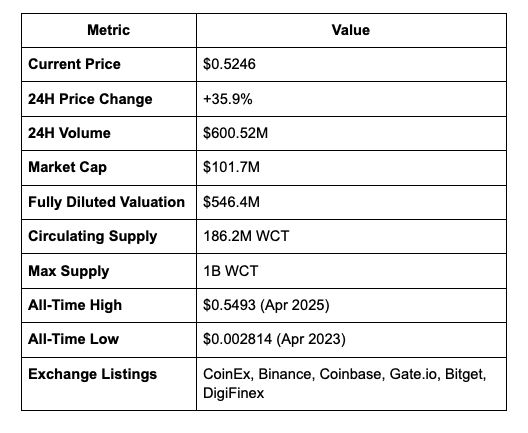This screenshot has width=528, height=433.
Task: Click the $101.7M market cap value
Action: 231,167
